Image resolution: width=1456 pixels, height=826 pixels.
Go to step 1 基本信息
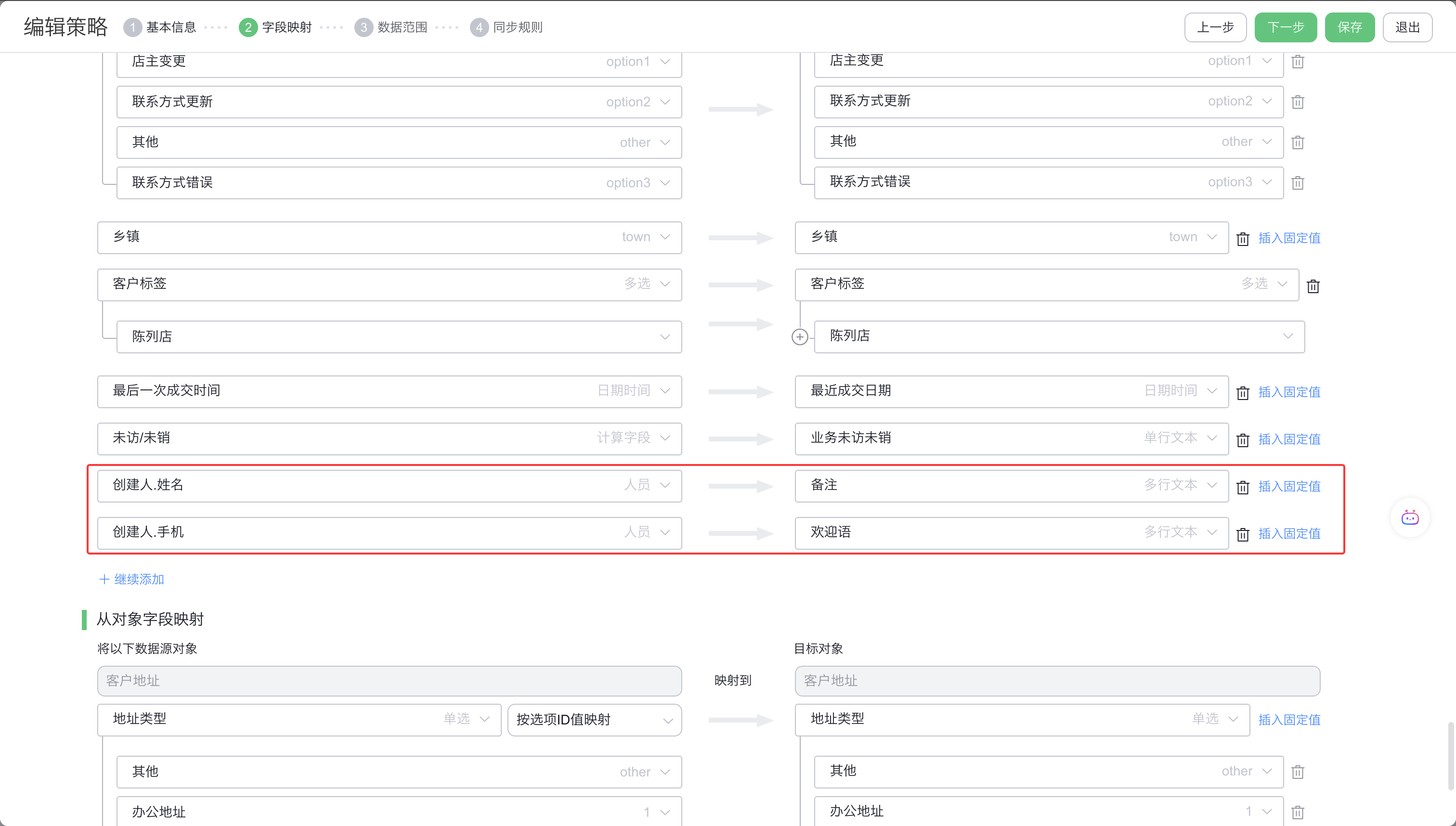click(160, 27)
